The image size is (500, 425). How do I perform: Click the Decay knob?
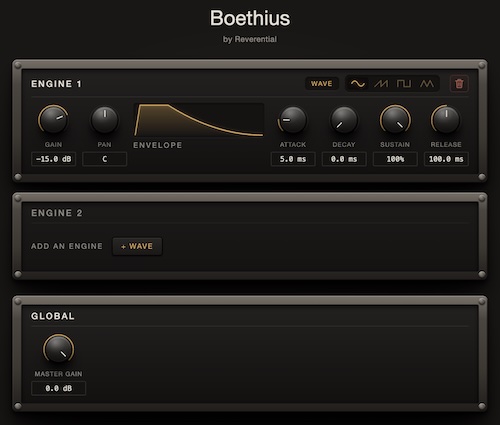(x=344, y=120)
